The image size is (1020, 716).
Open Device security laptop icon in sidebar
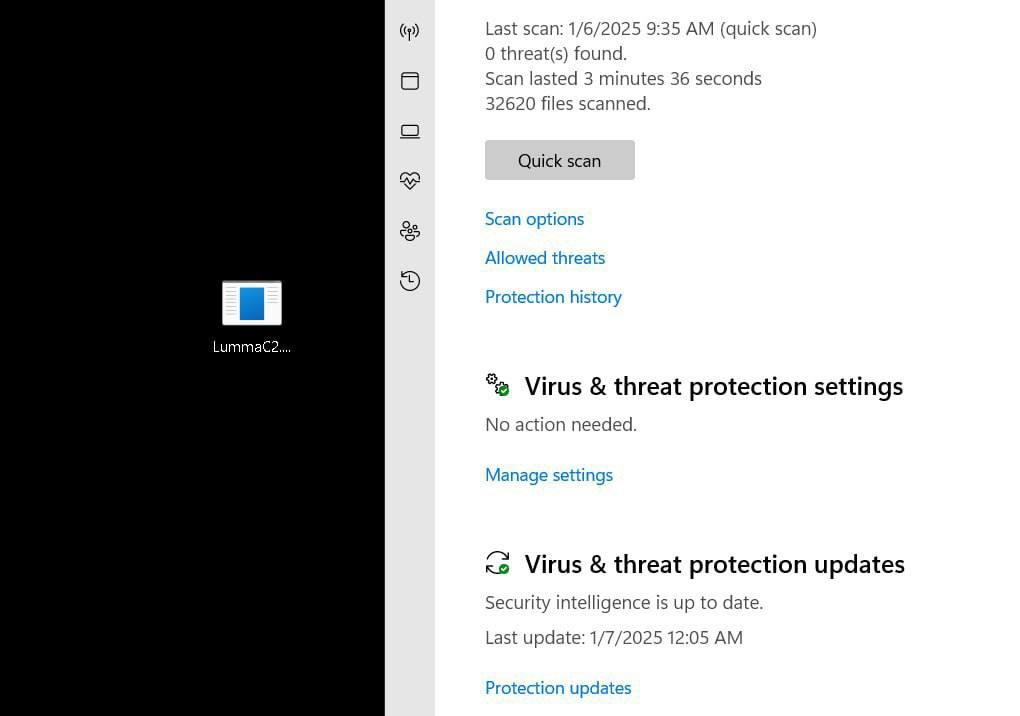[x=409, y=131]
